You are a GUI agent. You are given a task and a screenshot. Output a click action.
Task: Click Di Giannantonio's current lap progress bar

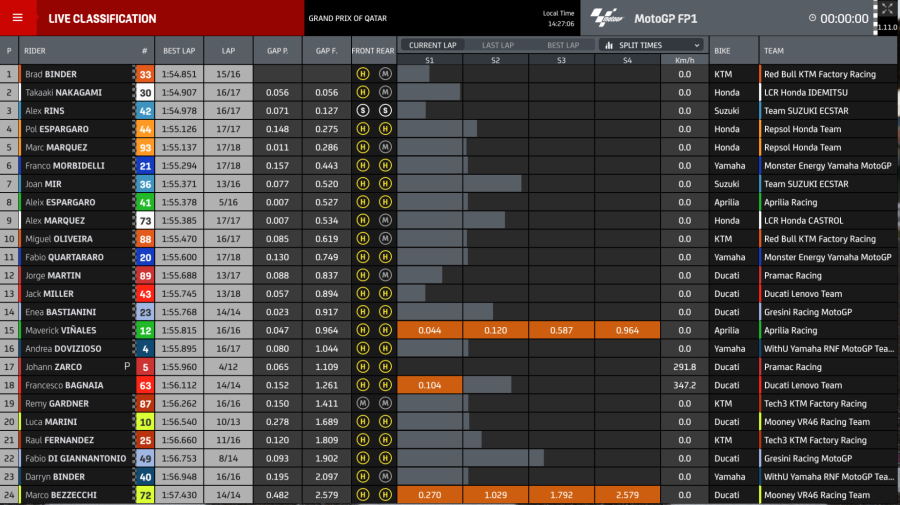471,458
